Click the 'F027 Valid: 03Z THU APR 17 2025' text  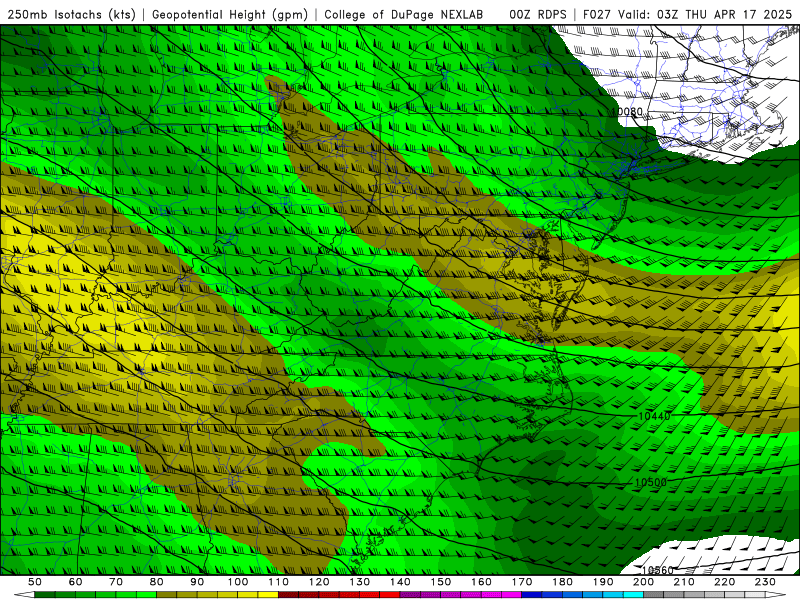688,14
